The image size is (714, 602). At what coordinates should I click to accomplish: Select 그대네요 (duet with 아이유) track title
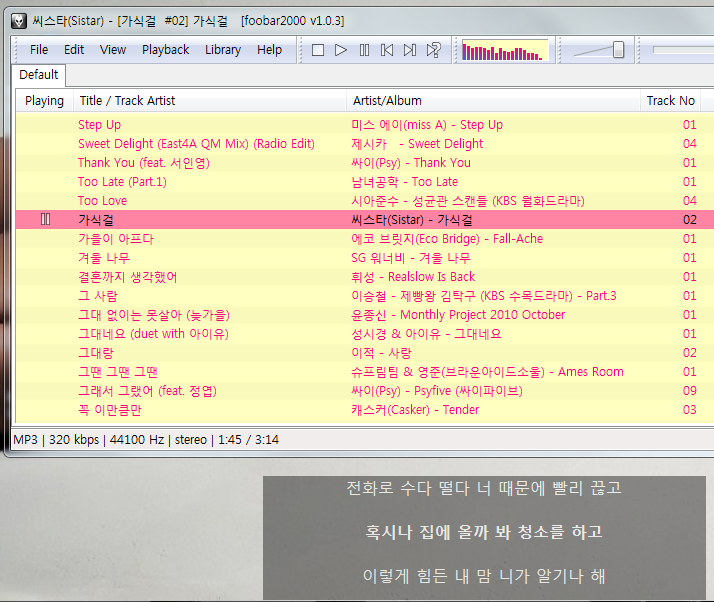pos(153,334)
